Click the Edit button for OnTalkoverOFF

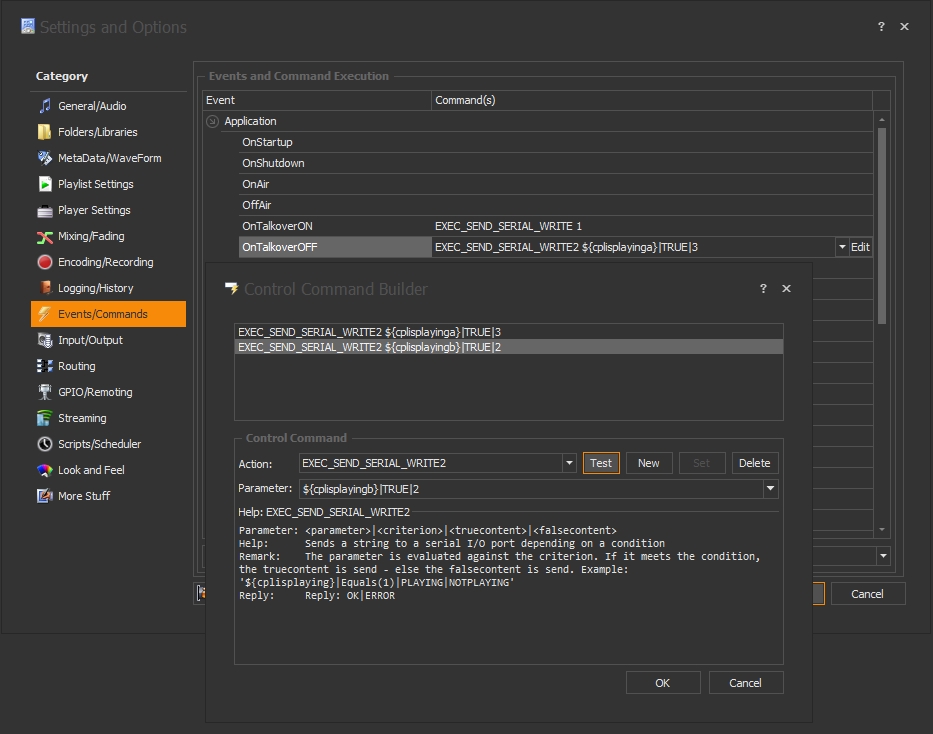860,247
